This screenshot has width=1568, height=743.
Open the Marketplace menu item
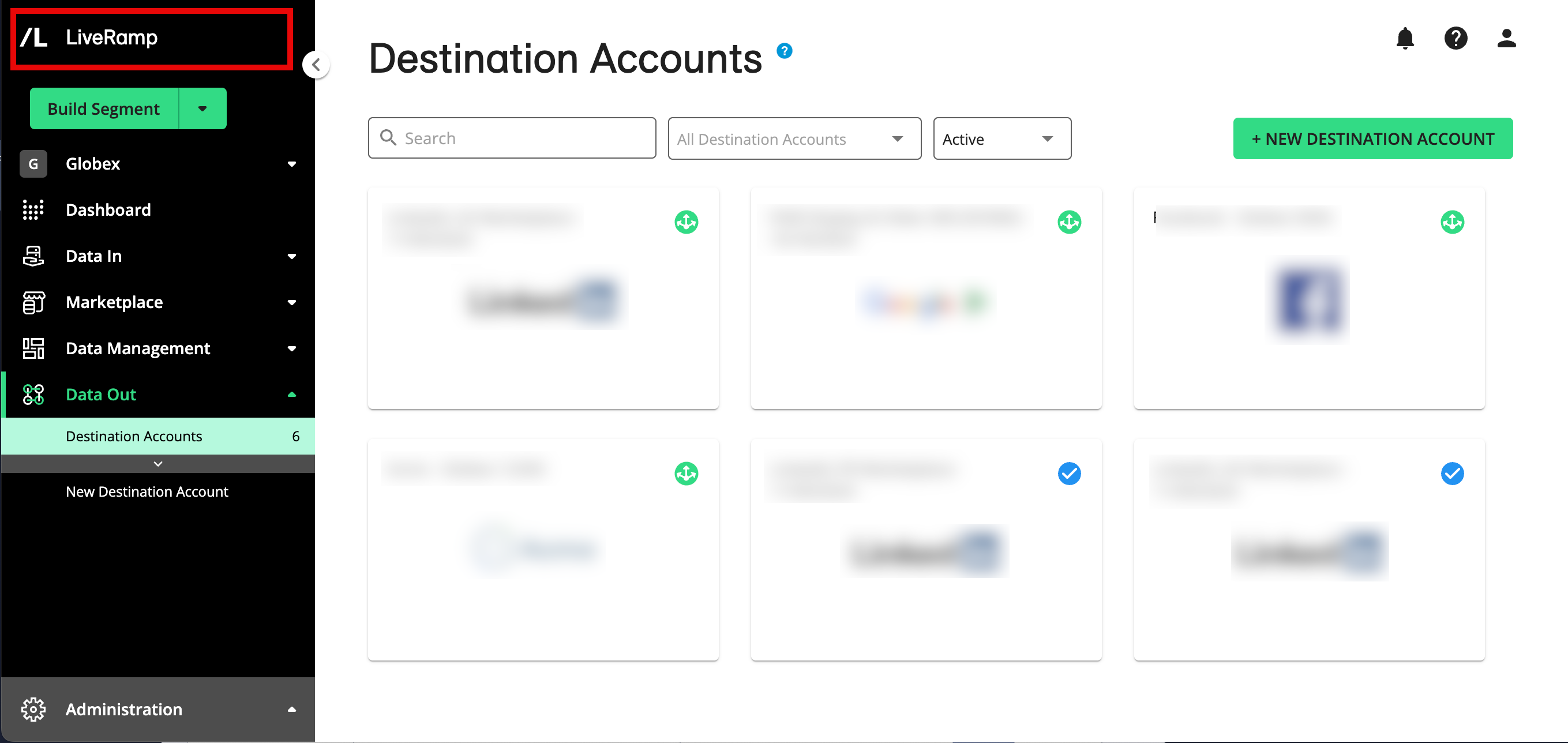[114, 302]
